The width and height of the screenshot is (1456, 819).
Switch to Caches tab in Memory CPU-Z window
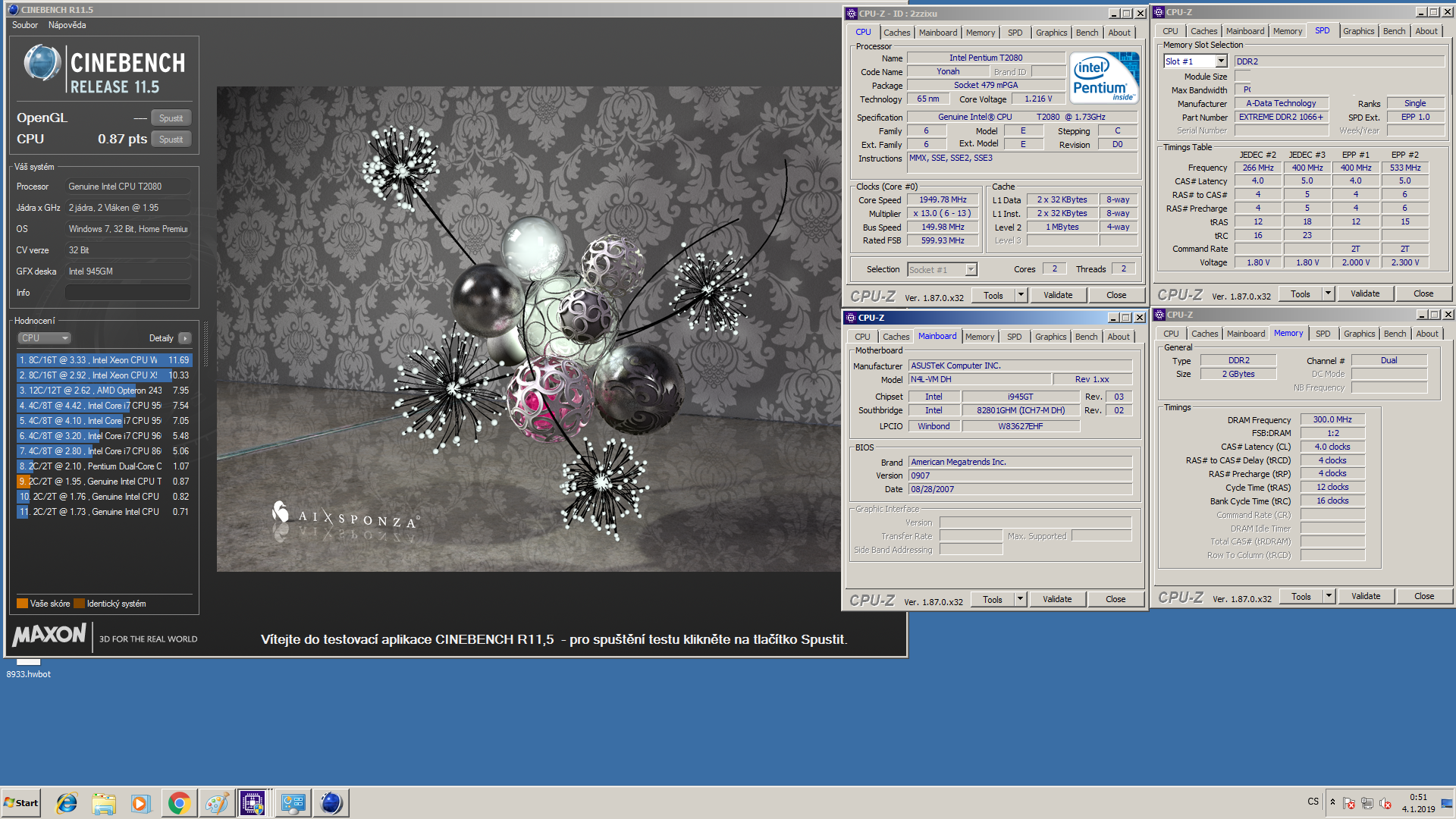(1204, 334)
